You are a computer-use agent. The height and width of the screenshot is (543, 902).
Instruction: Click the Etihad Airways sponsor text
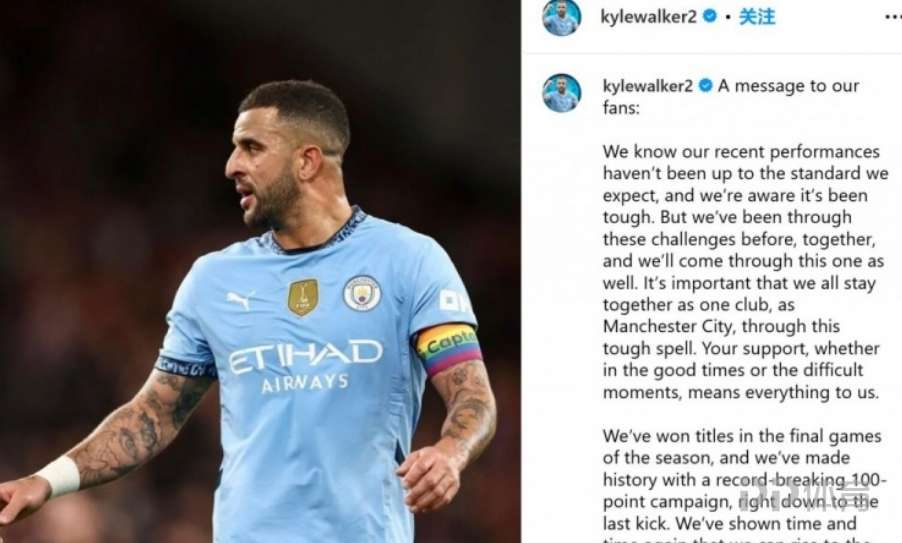point(305,366)
